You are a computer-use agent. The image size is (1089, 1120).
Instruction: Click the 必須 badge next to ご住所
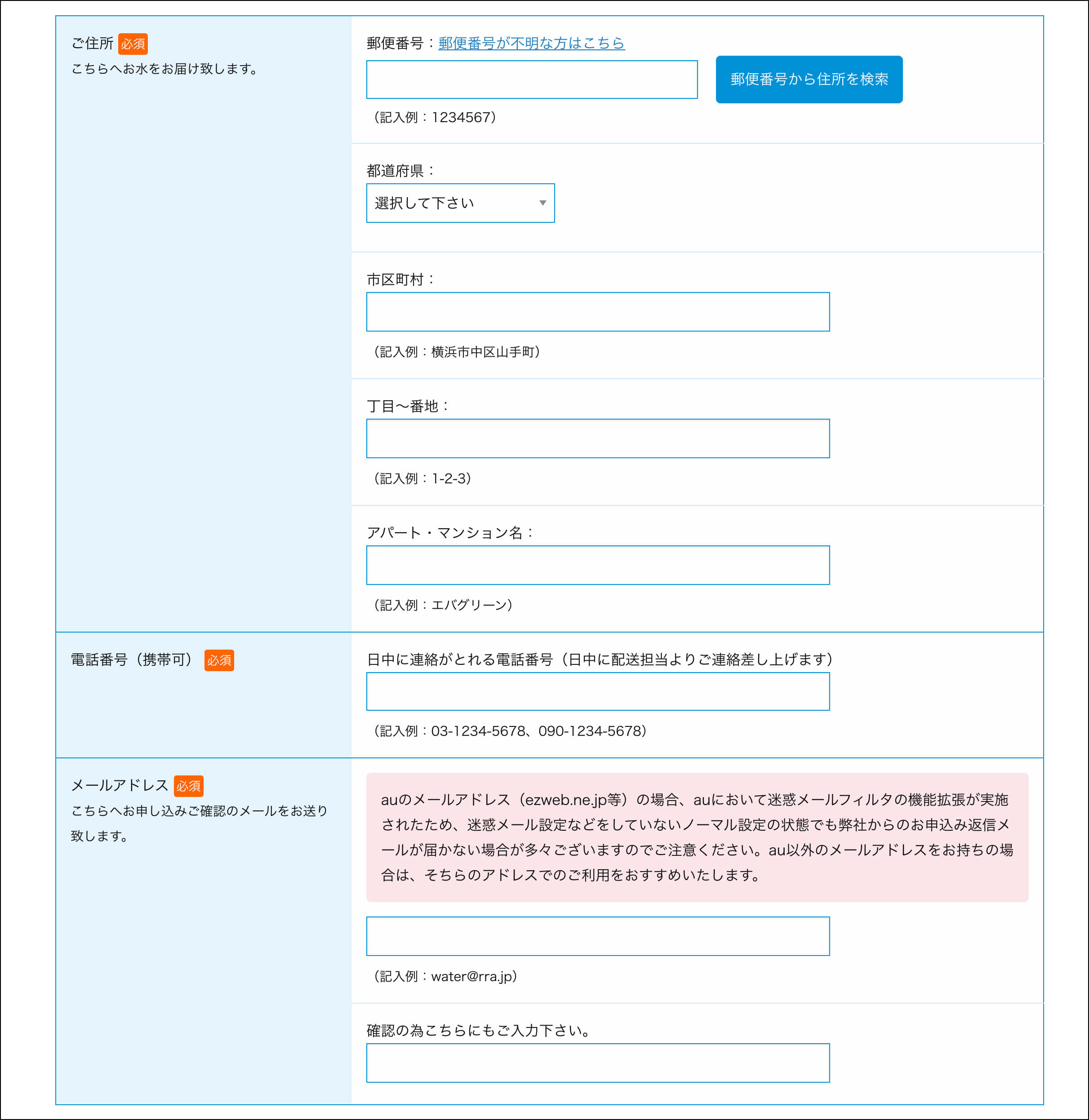click(x=133, y=44)
